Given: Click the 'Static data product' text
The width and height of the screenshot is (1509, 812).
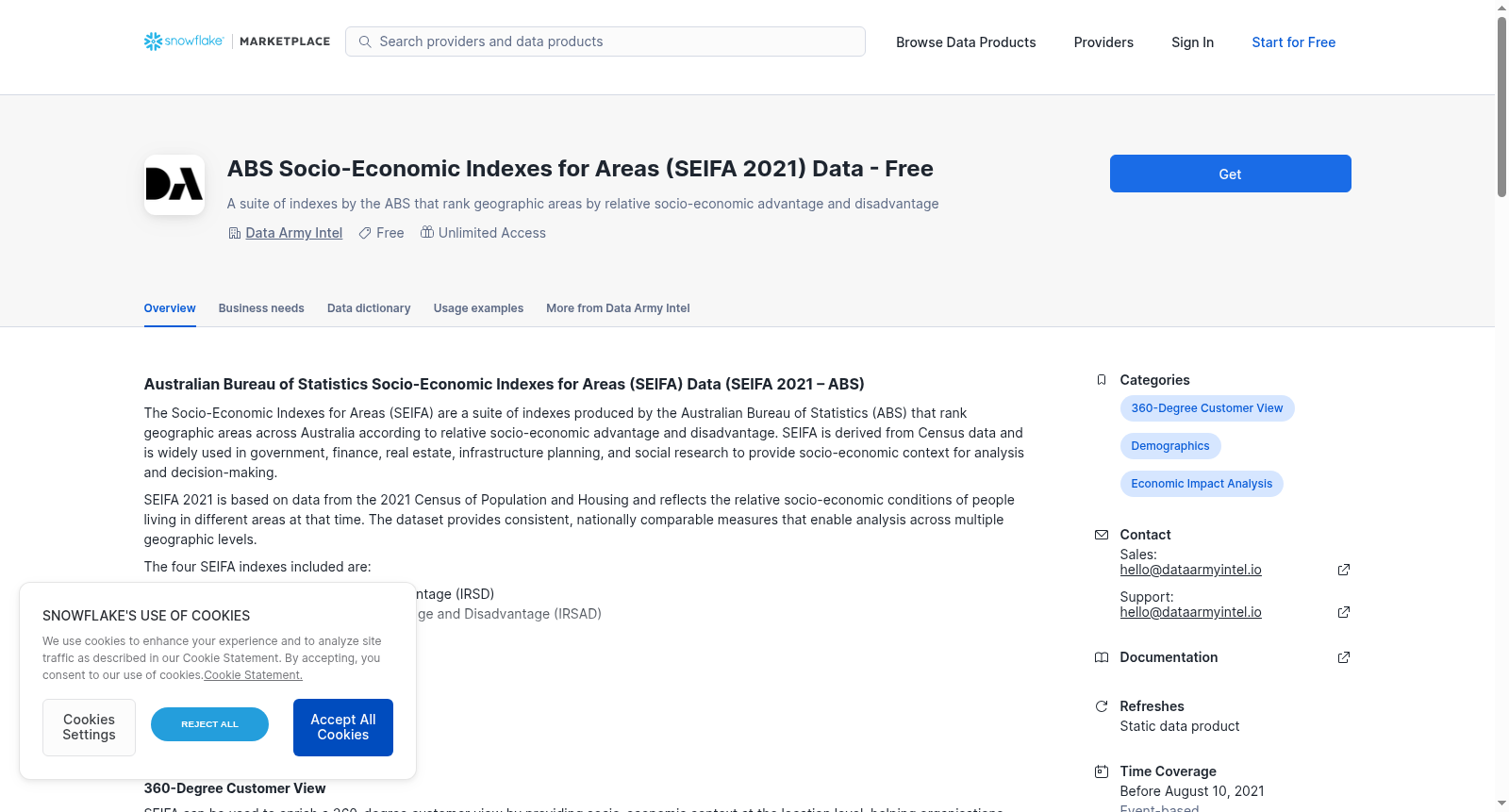Looking at the screenshot, I should click(x=1179, y=726).
